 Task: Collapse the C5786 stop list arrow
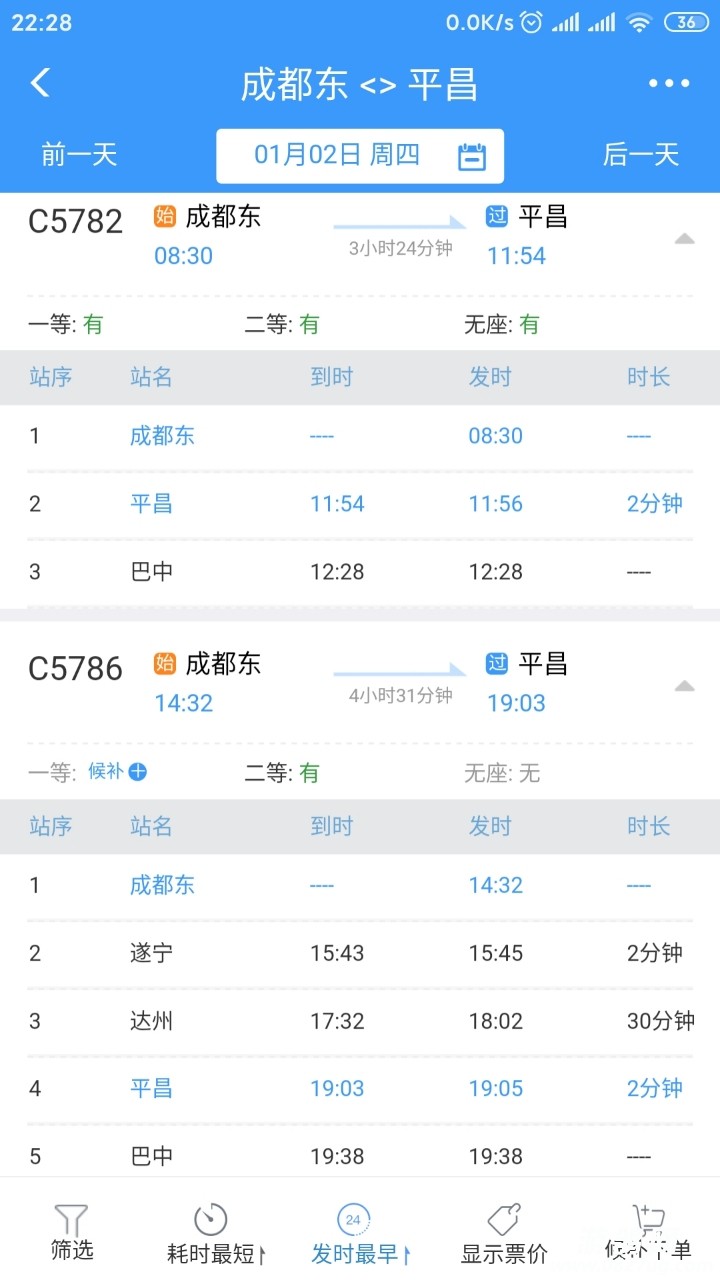[x=684, y=686]
